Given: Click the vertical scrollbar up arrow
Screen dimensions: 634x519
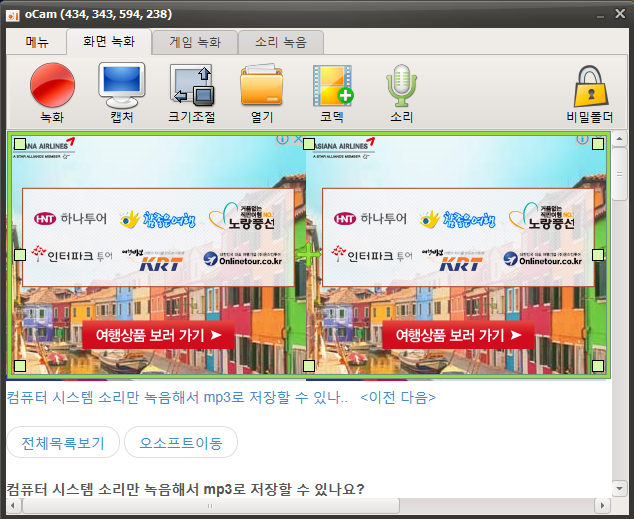Looking at the screenshot, I should click(619, 139).
